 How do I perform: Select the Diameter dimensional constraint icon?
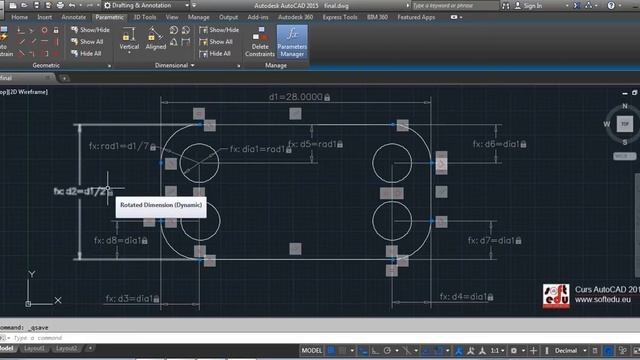(186, 30)
